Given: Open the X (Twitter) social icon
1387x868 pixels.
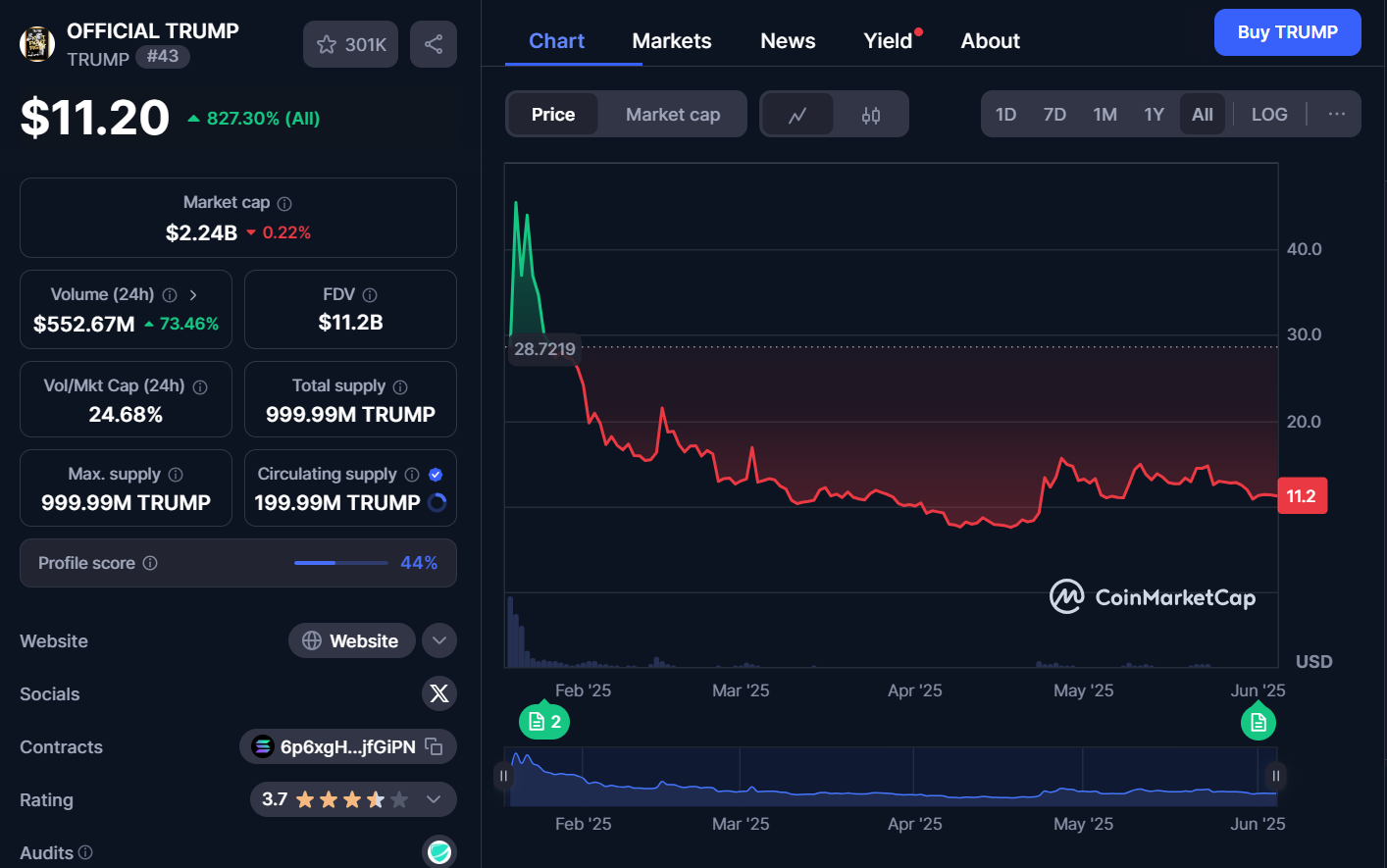Looking at the screenshot, I should click(x=439, y=693).
